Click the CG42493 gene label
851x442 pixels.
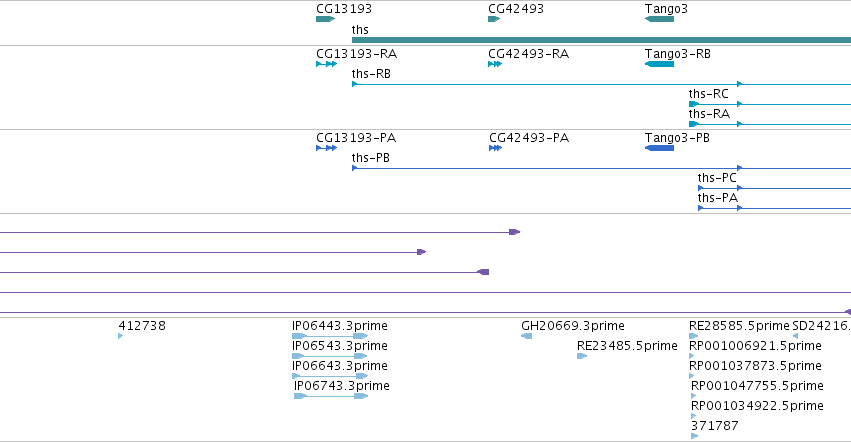(516, 9)
